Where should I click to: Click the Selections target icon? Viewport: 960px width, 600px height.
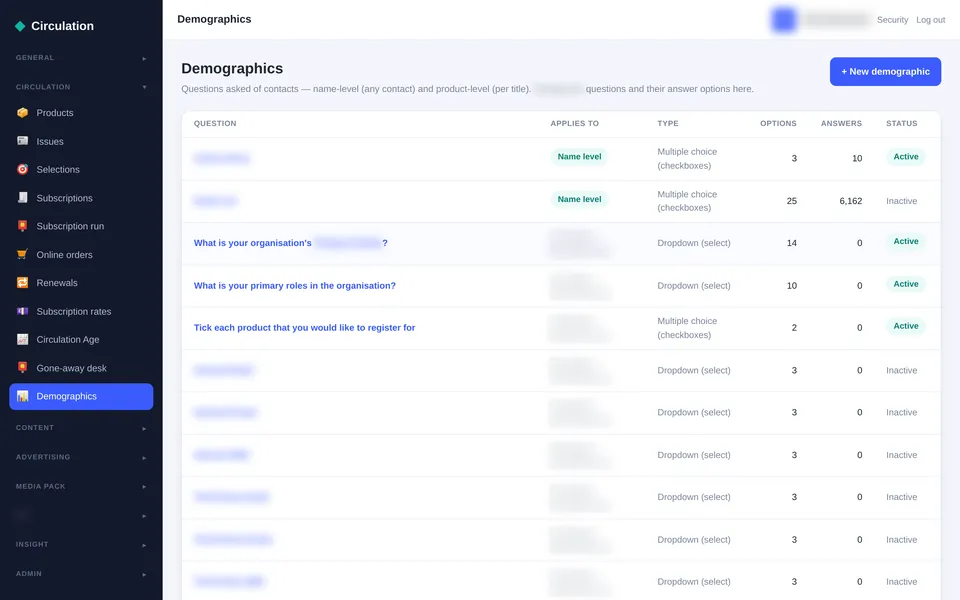(x=23, y=169)
